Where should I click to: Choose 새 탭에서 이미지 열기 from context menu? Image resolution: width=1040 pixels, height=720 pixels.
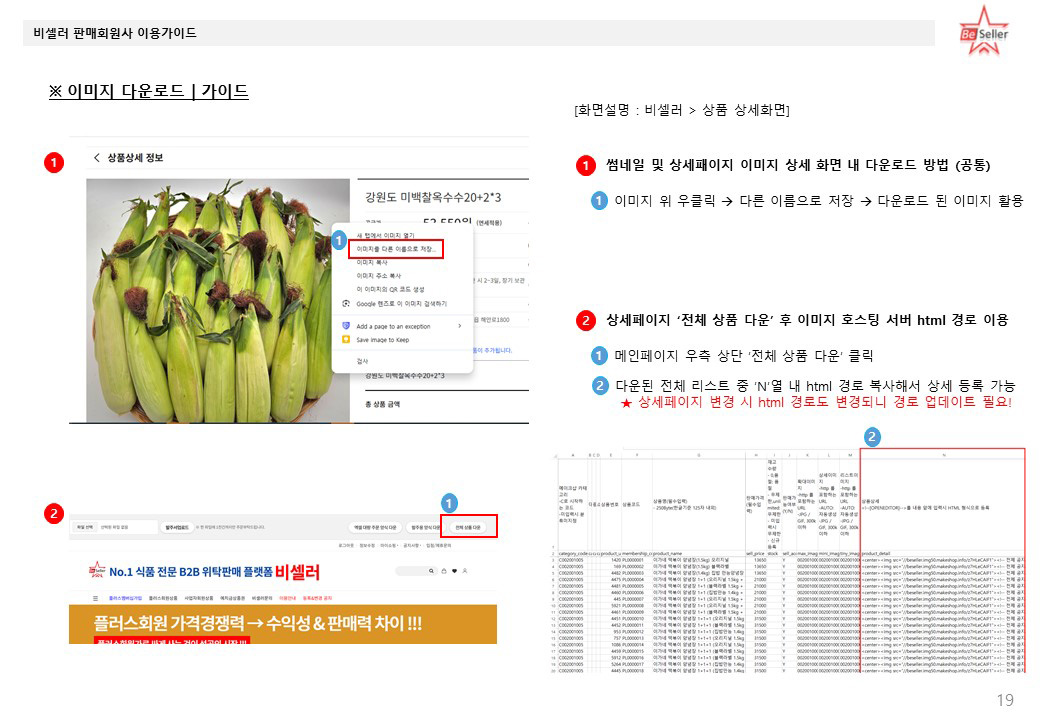coord(385,235)
